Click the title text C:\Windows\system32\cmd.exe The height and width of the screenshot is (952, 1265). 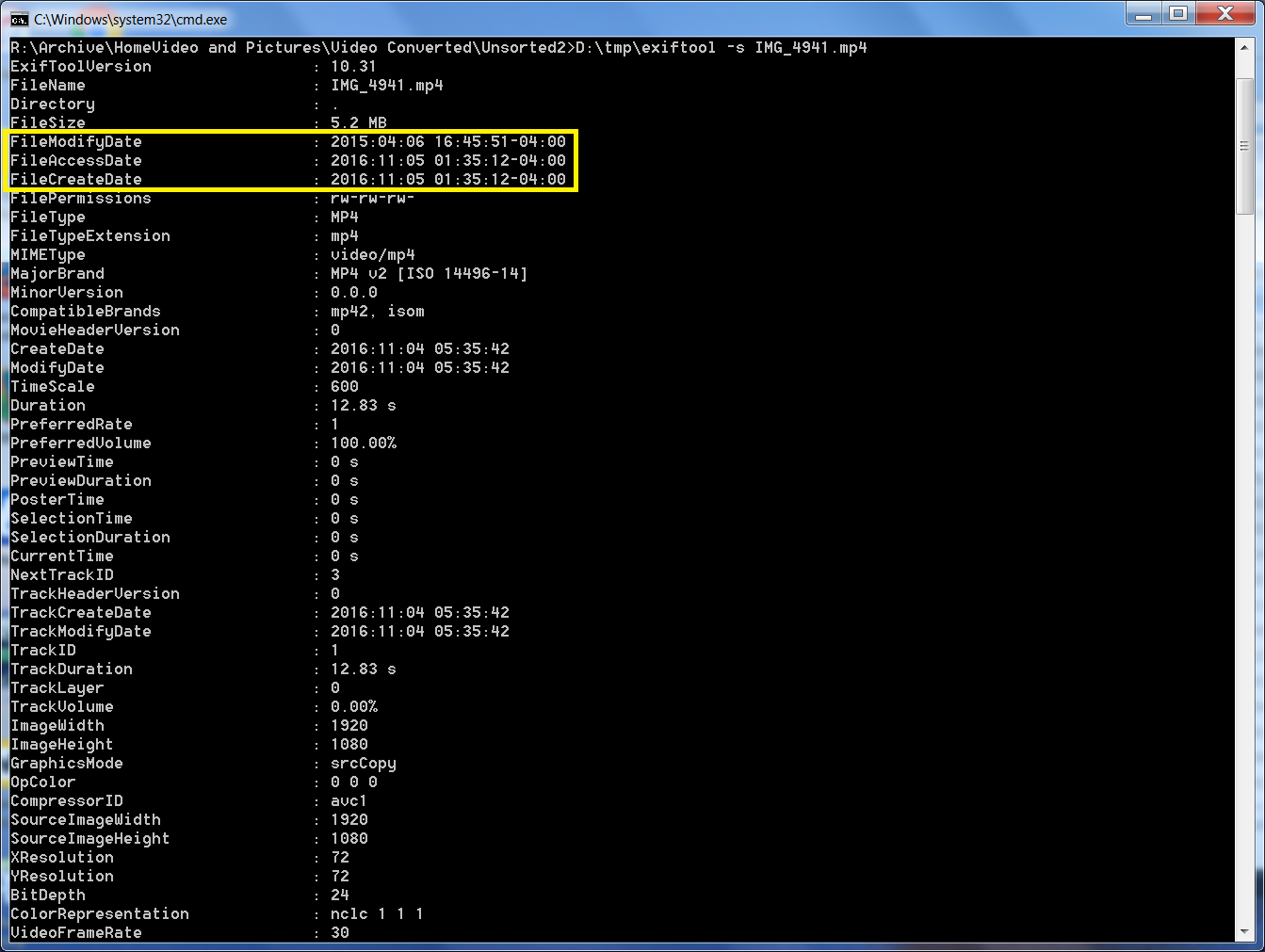(130, 19)
